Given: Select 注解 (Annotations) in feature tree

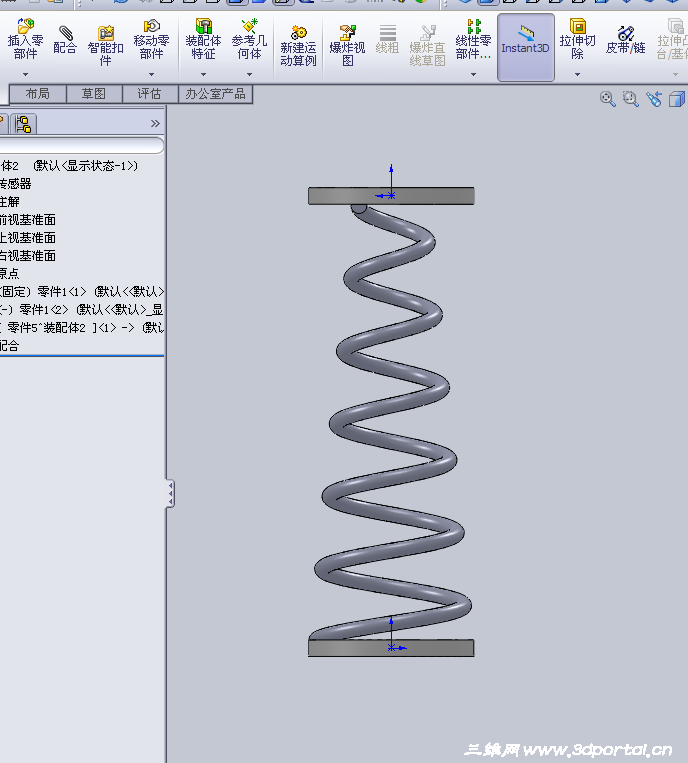Looking at the screenshot, I should tap(10, 202).
